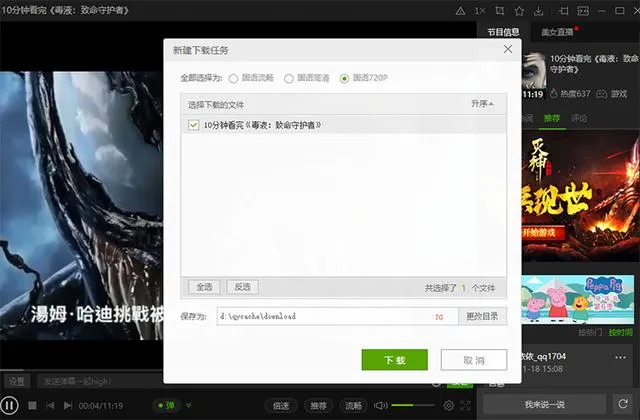The image size is (640, 420).
Task: Sort comments 按热门
Action: (590, 333)
